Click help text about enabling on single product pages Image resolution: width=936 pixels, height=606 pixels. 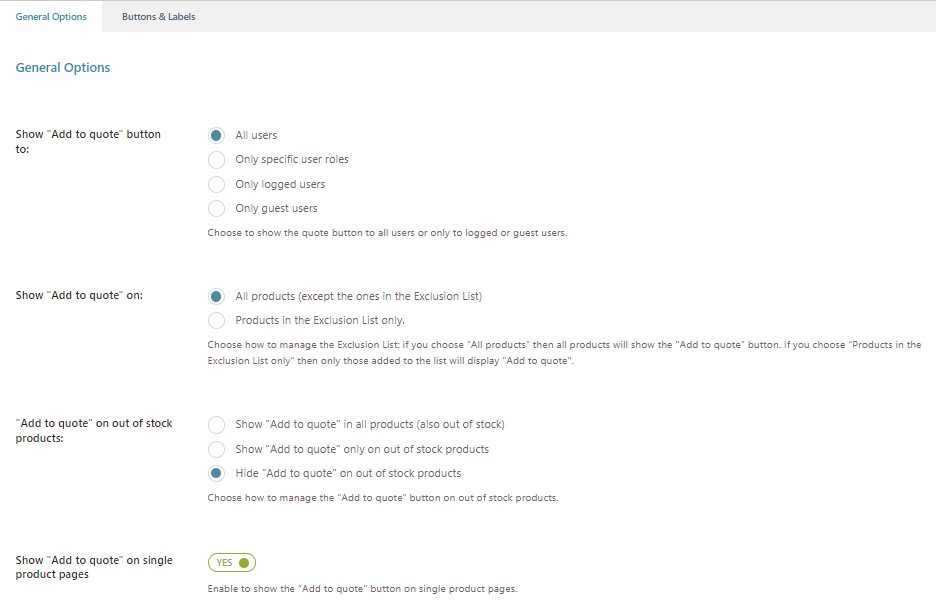click(362, 589)
